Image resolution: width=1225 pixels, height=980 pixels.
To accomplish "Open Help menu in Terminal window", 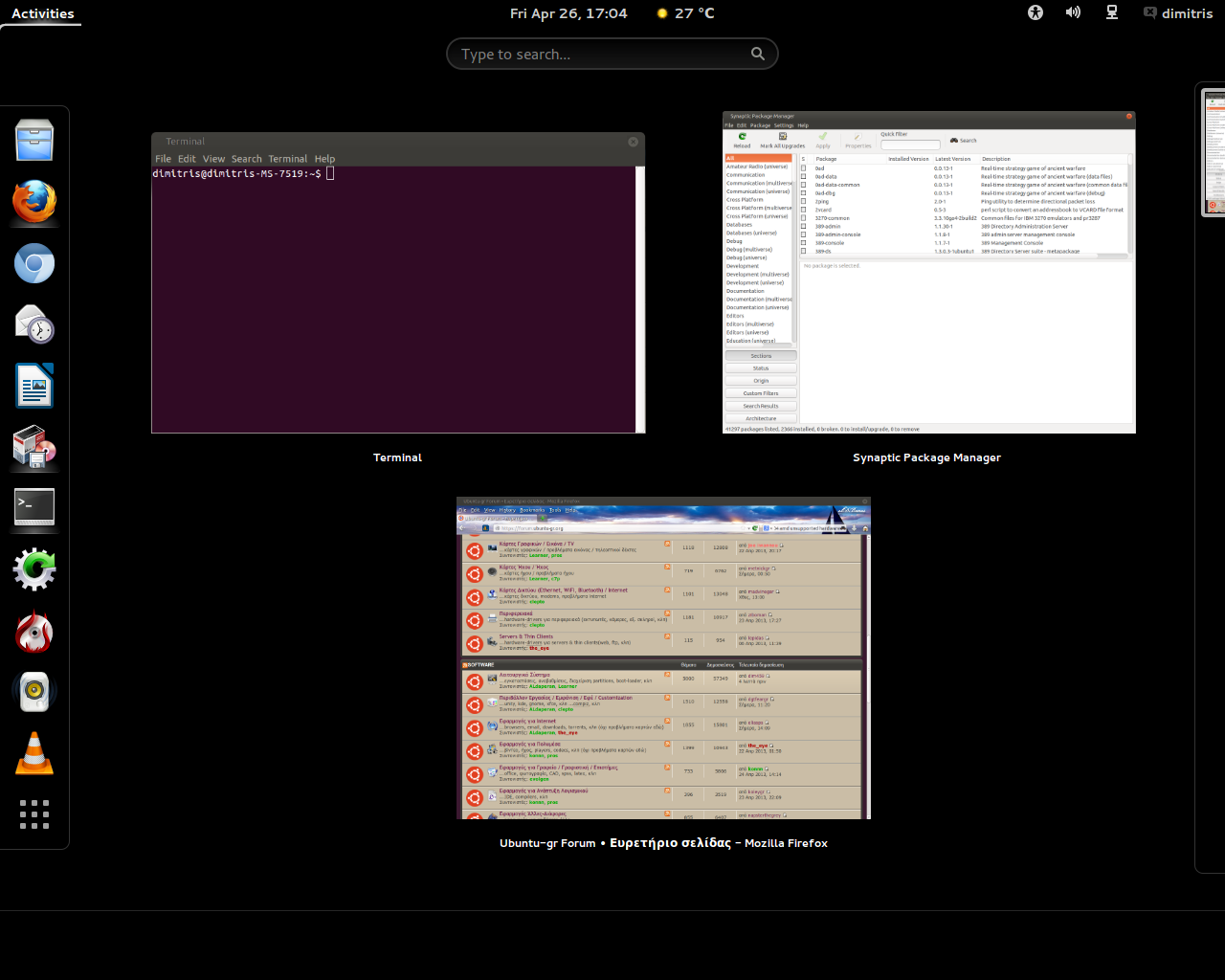I will tap(324, 159).
